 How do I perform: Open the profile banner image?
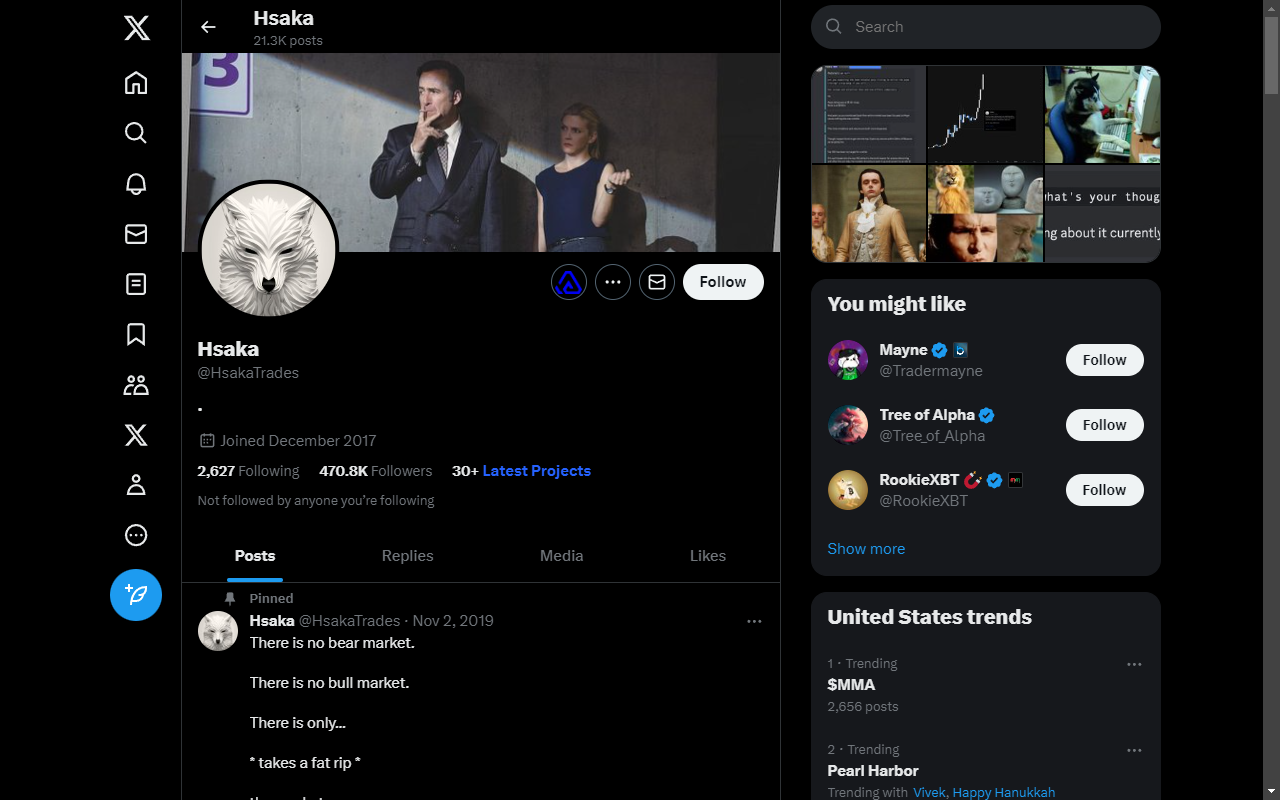(481, 152)
